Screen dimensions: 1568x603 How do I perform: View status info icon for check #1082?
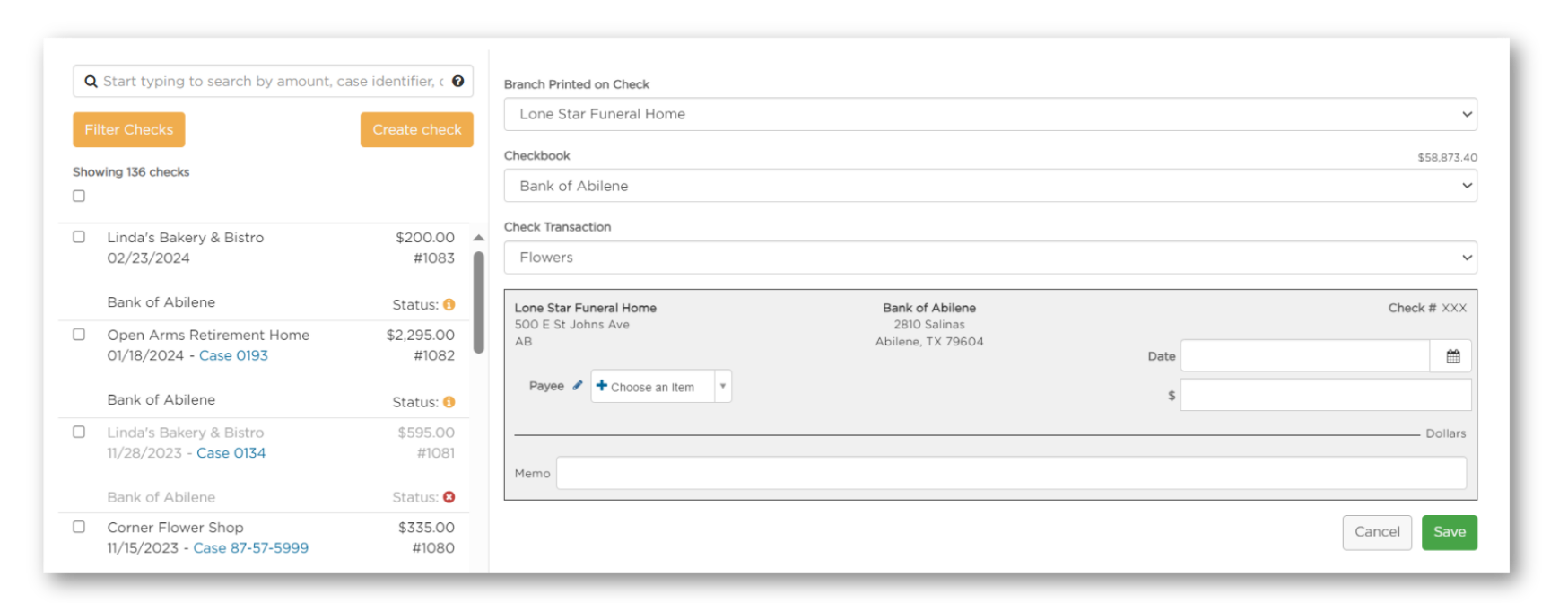(449, 401)
